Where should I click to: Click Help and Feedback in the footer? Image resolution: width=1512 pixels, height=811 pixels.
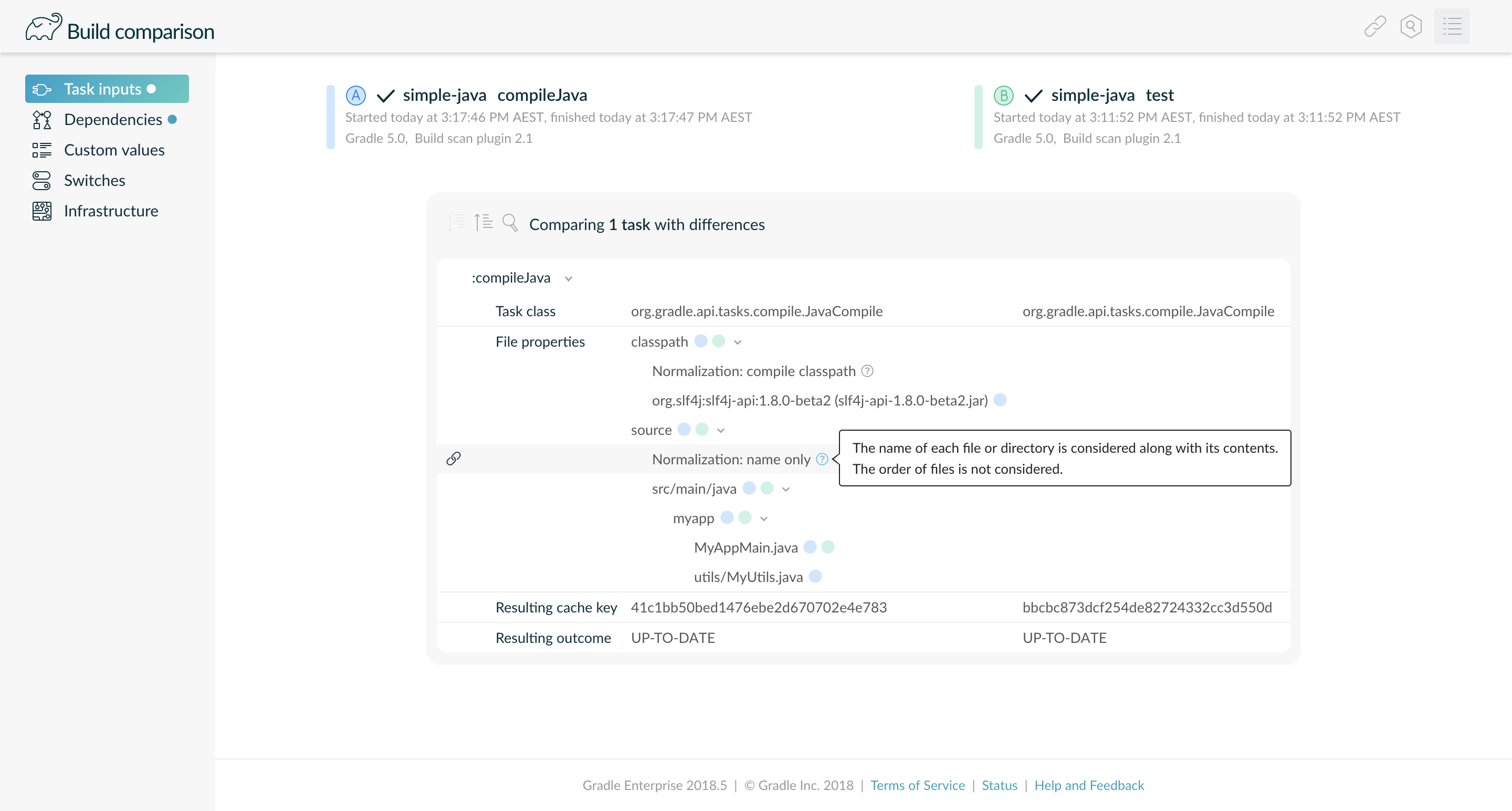click(1089, 785)
